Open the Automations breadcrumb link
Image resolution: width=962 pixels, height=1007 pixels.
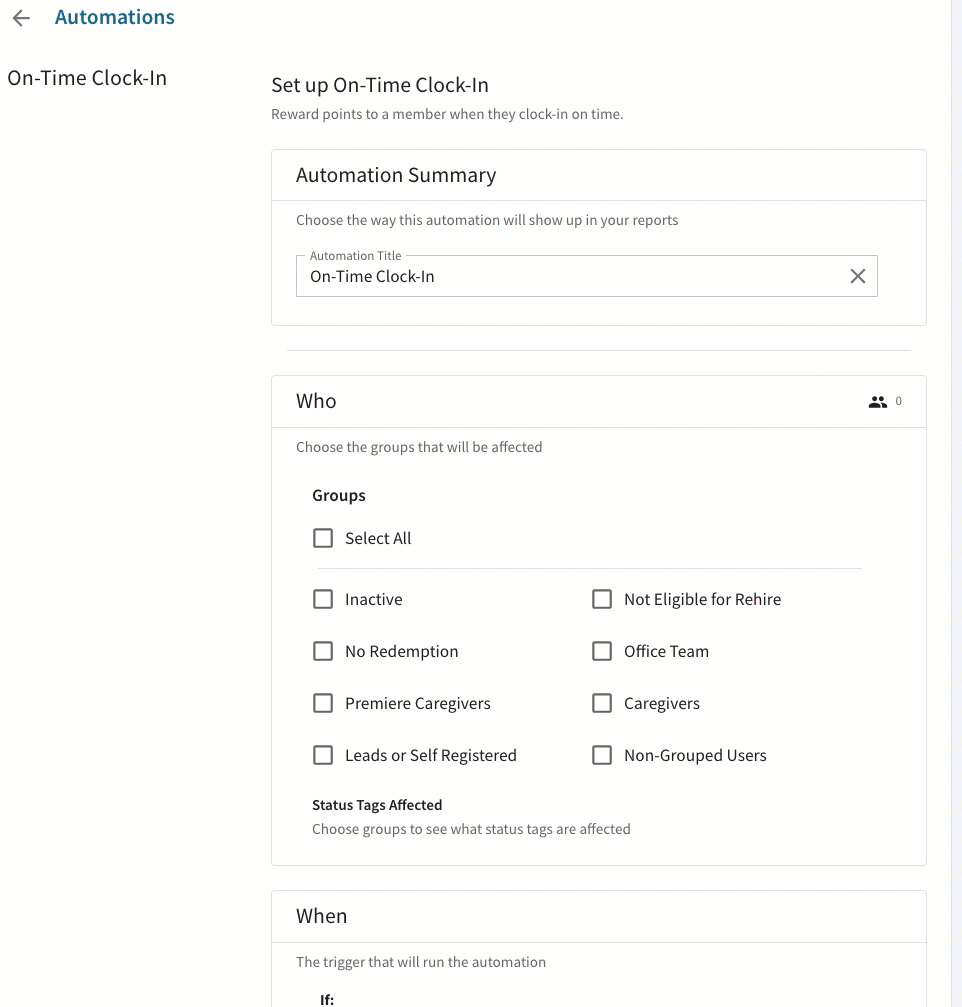coord(114,17)
